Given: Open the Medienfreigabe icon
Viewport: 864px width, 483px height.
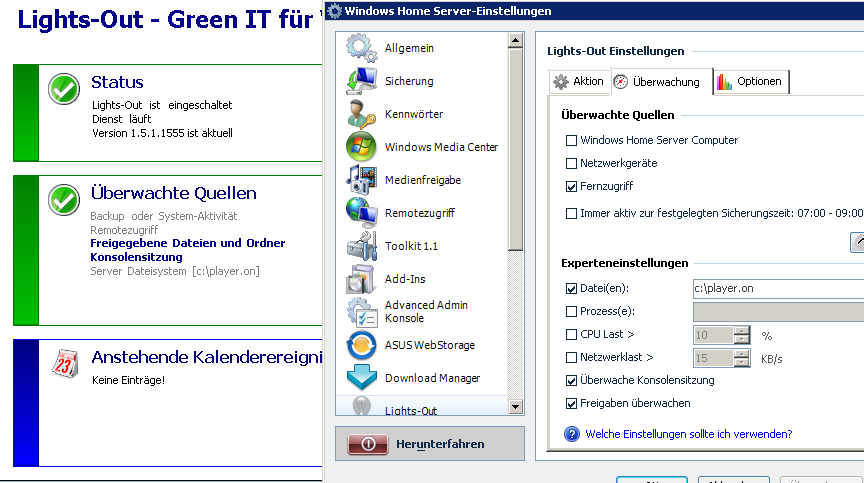Looking at the screenshot, I should tap(361, 180).
